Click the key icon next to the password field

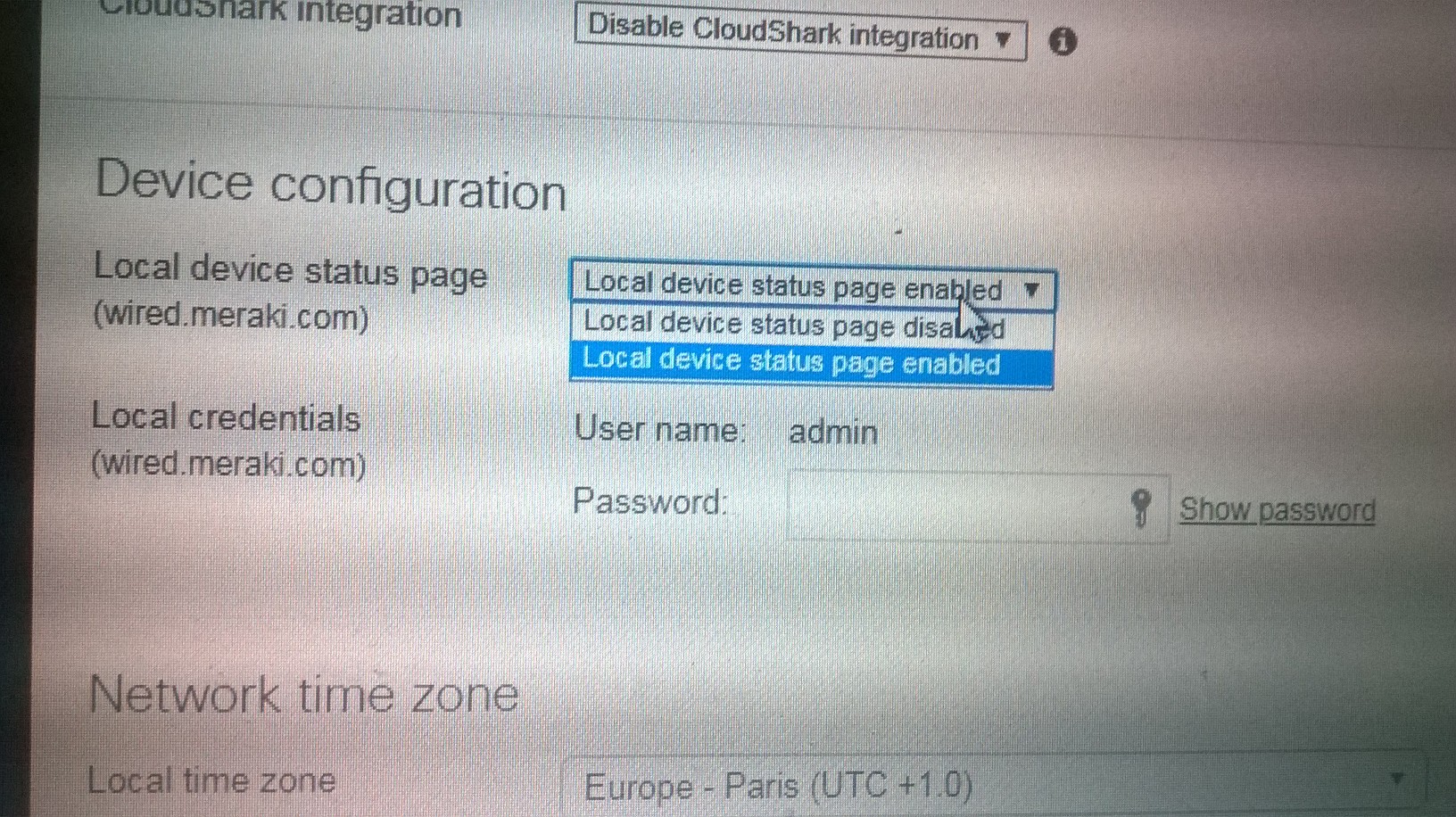pyautogui.click(x=1141, y=508)
